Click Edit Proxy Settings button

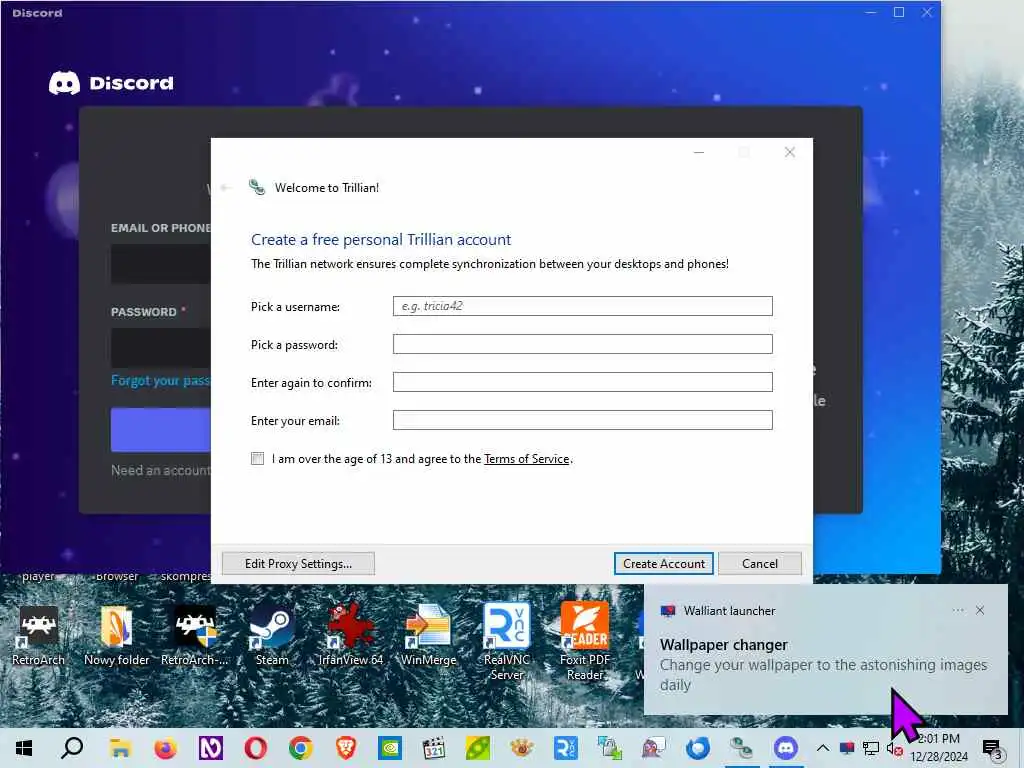pyautogui.click(x=298, y=564)
